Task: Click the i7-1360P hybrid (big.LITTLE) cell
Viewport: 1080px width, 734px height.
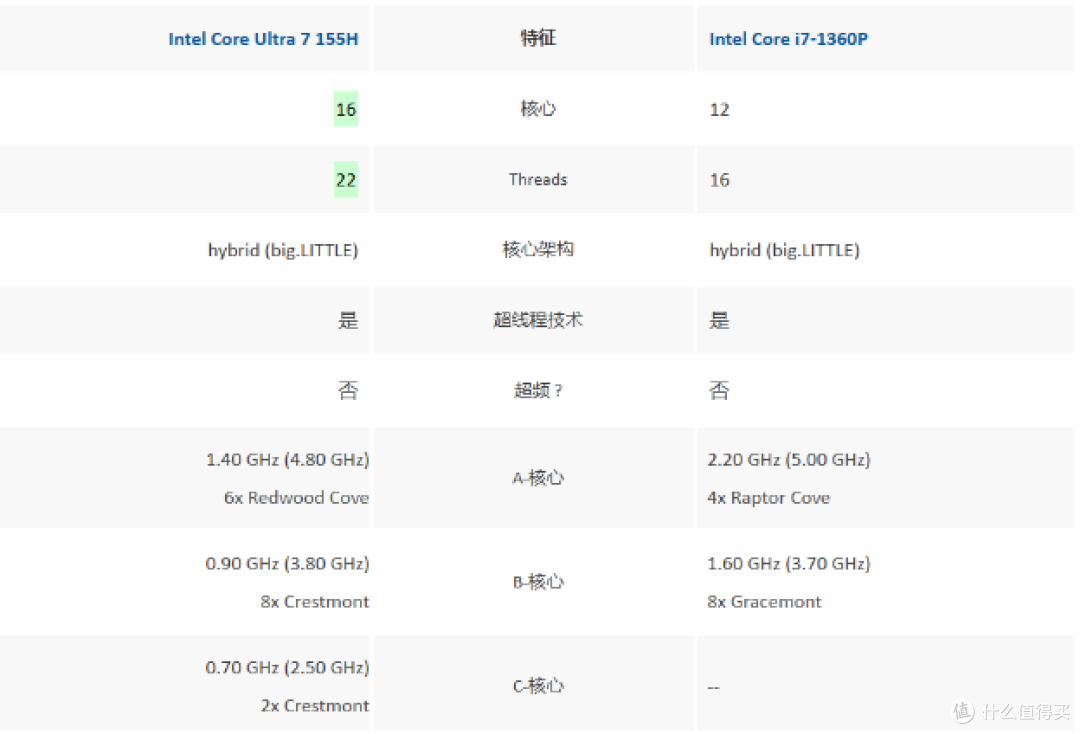Action: [785, 250]
